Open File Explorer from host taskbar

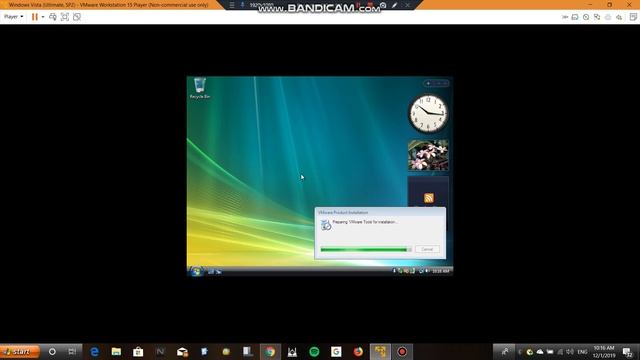116,351
